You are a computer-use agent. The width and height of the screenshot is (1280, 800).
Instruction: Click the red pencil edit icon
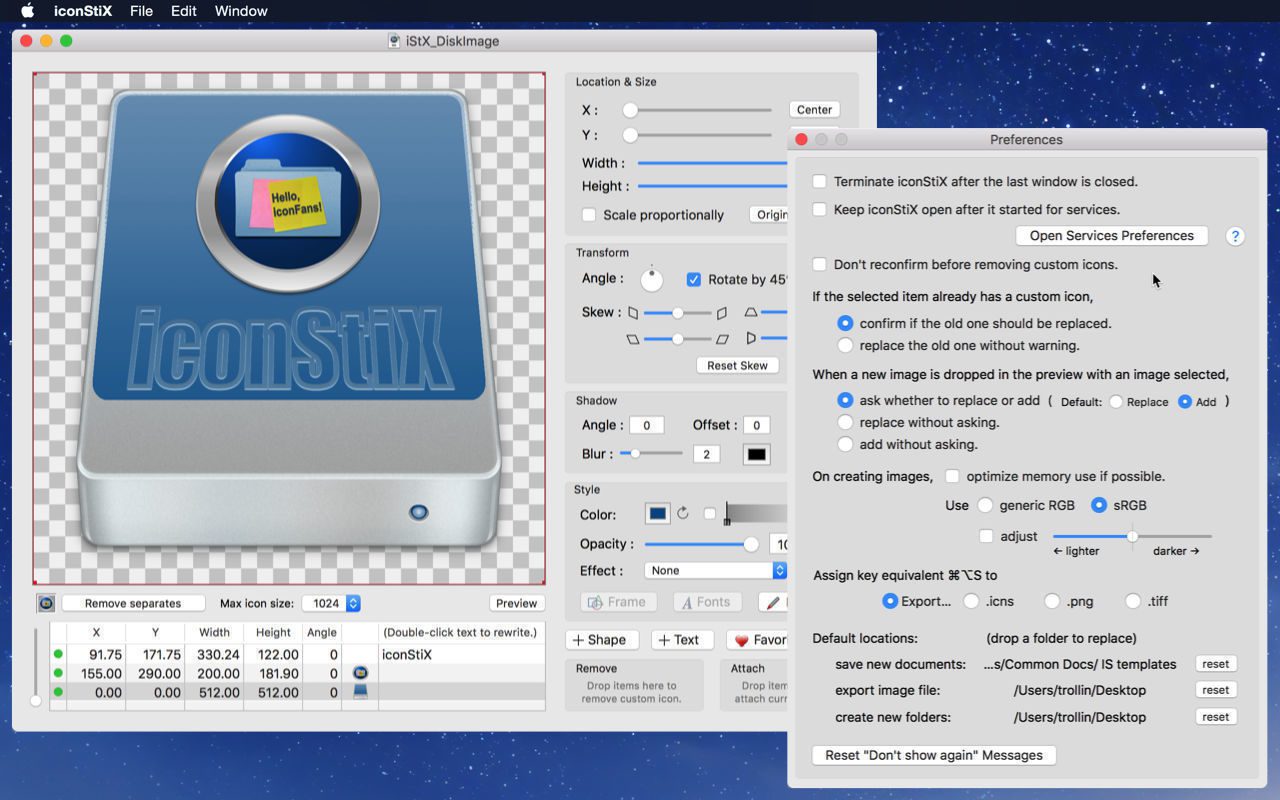point(772,601)
